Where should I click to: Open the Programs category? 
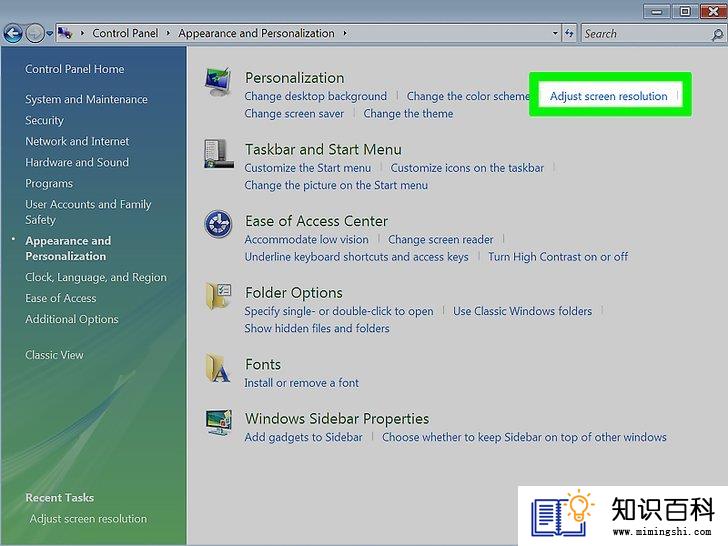click(x=49, y=183)
